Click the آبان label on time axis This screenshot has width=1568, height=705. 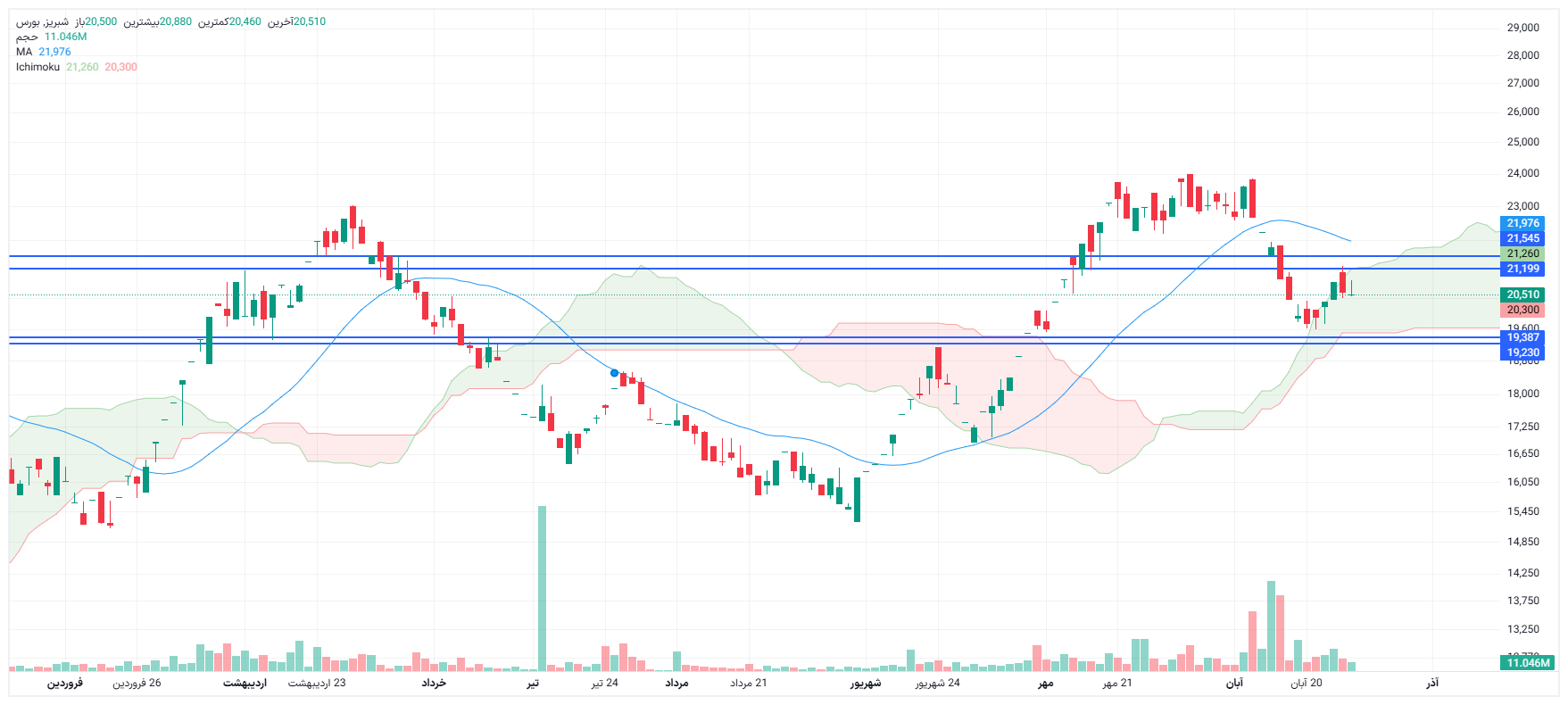(x=1233, y=683)
